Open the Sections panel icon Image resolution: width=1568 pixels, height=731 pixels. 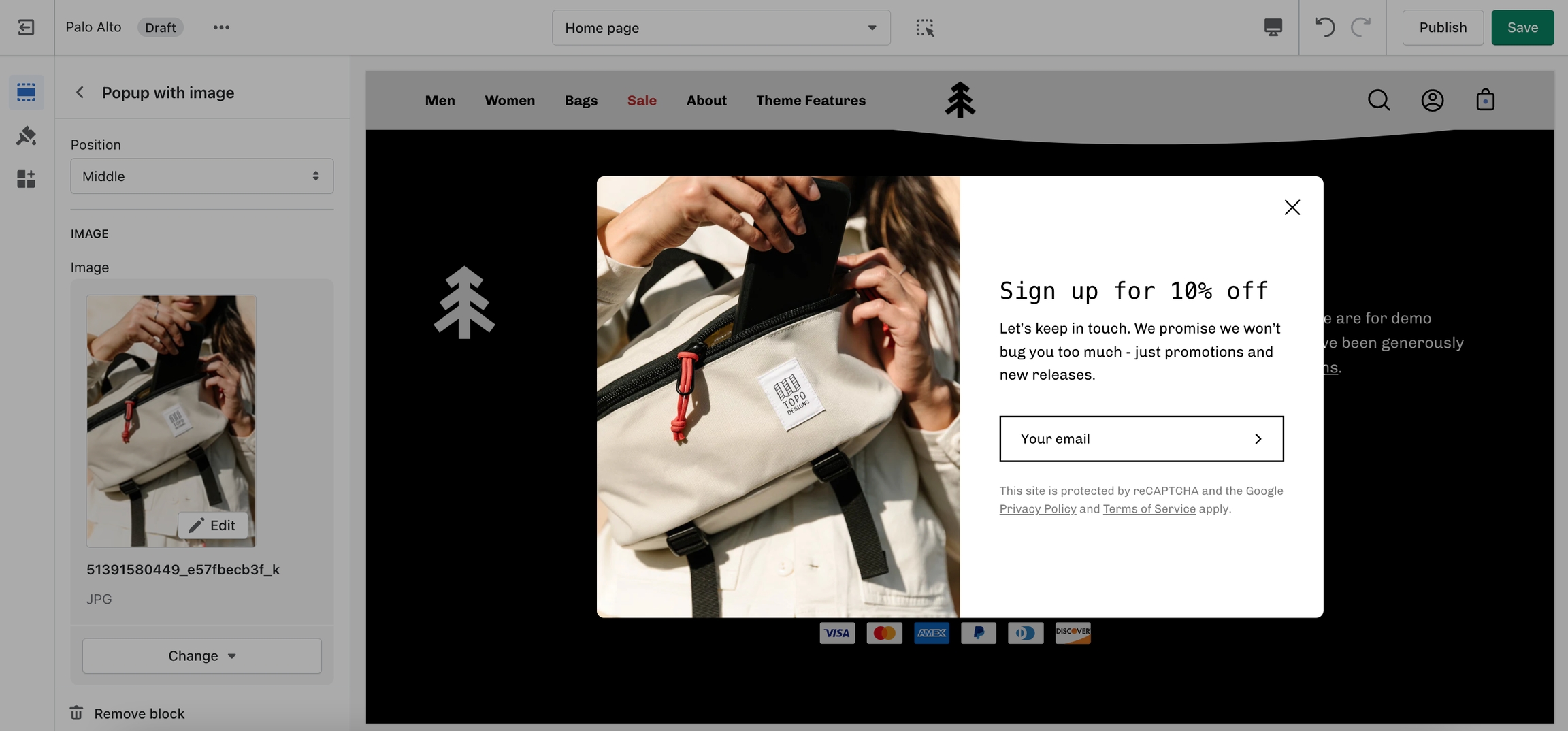point(26,92)
